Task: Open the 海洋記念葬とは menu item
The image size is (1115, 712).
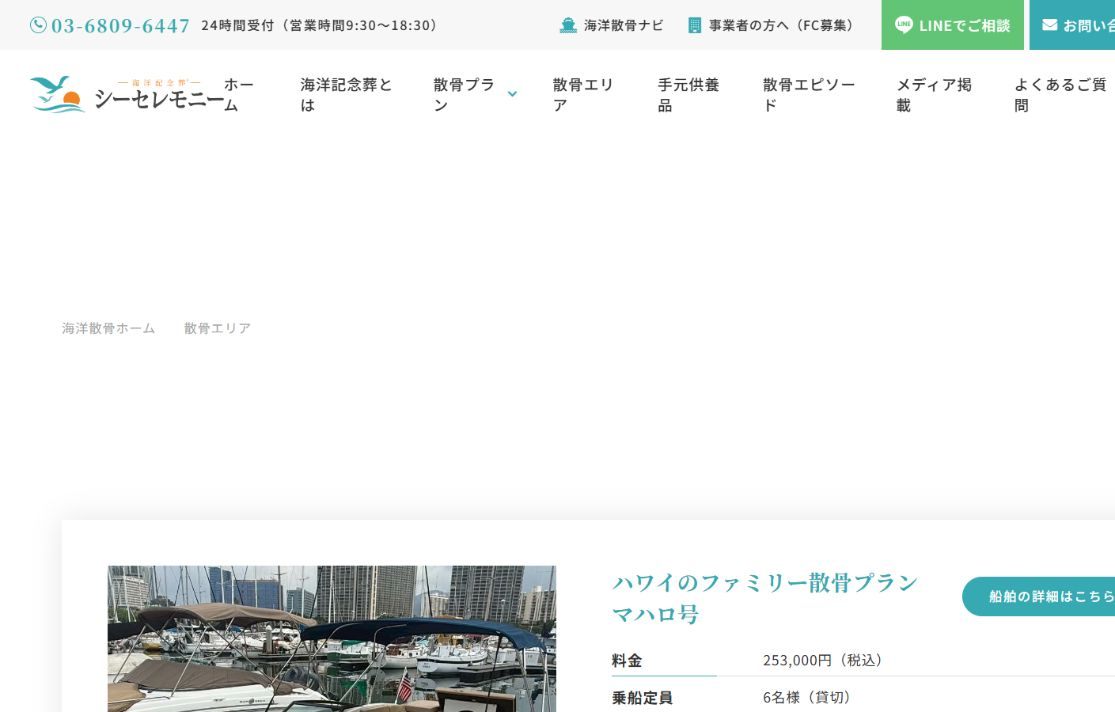Action: click(x=346, y=95)
